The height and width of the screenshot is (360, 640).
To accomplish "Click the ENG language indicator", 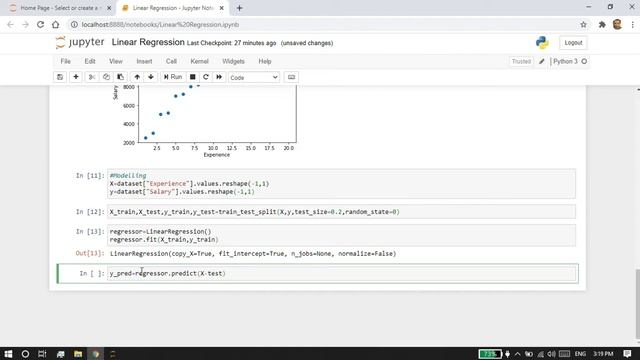I will (580, 354).
